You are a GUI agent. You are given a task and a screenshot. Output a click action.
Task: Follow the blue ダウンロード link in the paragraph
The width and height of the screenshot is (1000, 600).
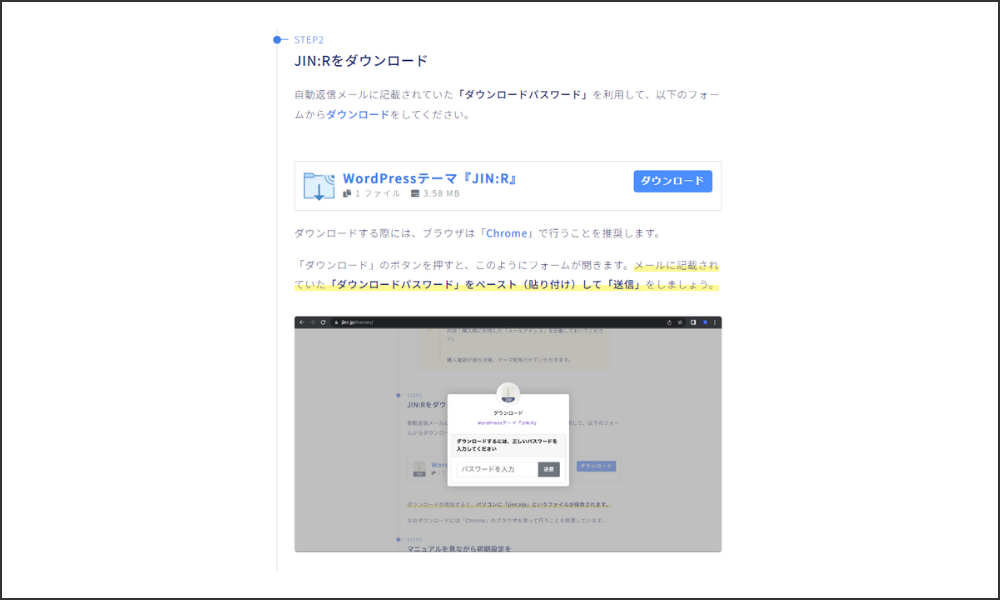tap(358, 115)
